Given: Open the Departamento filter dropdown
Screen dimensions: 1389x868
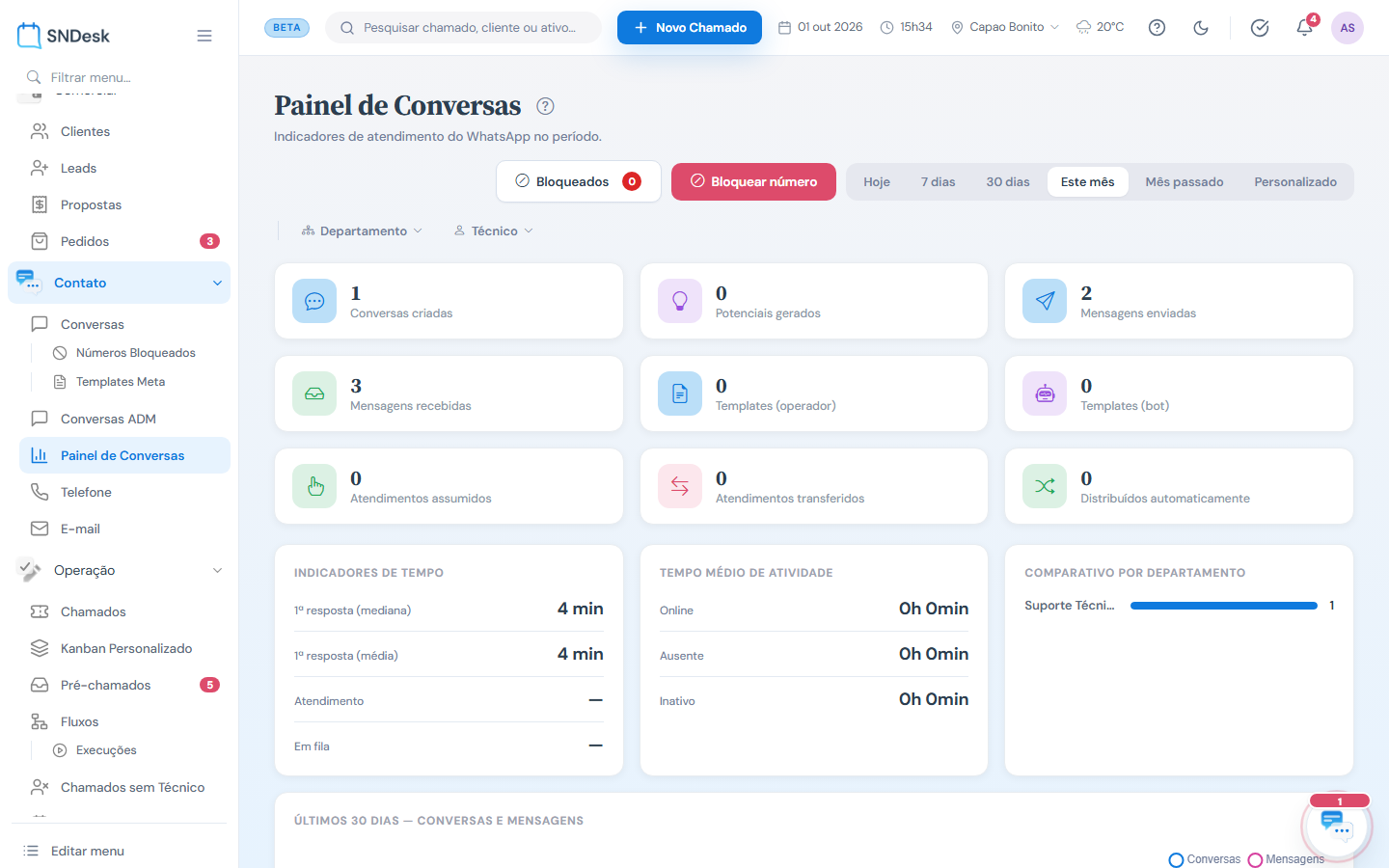Looking at the screenshot, I should click(x=362, y=231).
